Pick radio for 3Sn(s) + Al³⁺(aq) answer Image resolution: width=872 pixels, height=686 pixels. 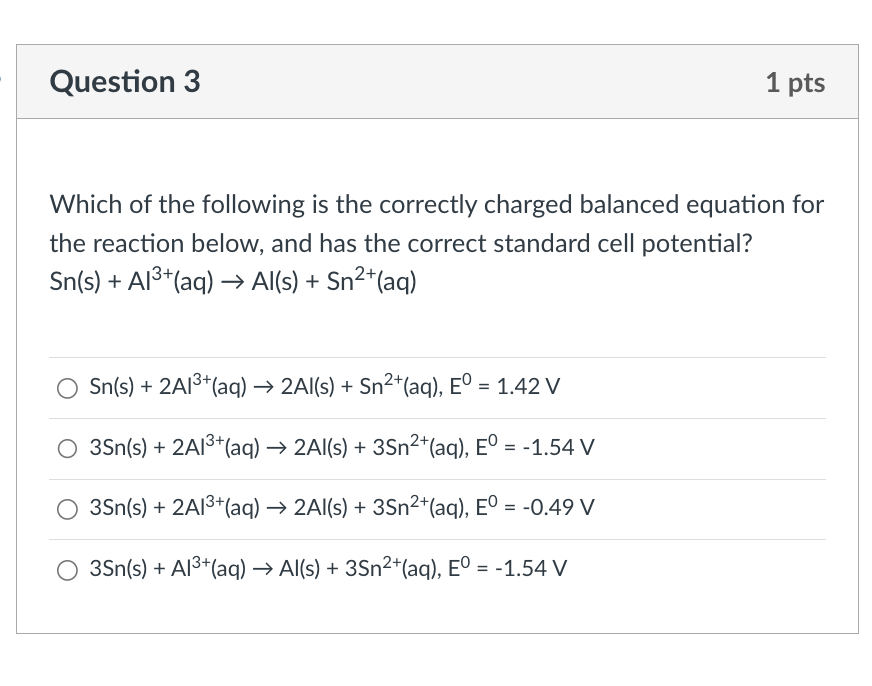[66, 569]
